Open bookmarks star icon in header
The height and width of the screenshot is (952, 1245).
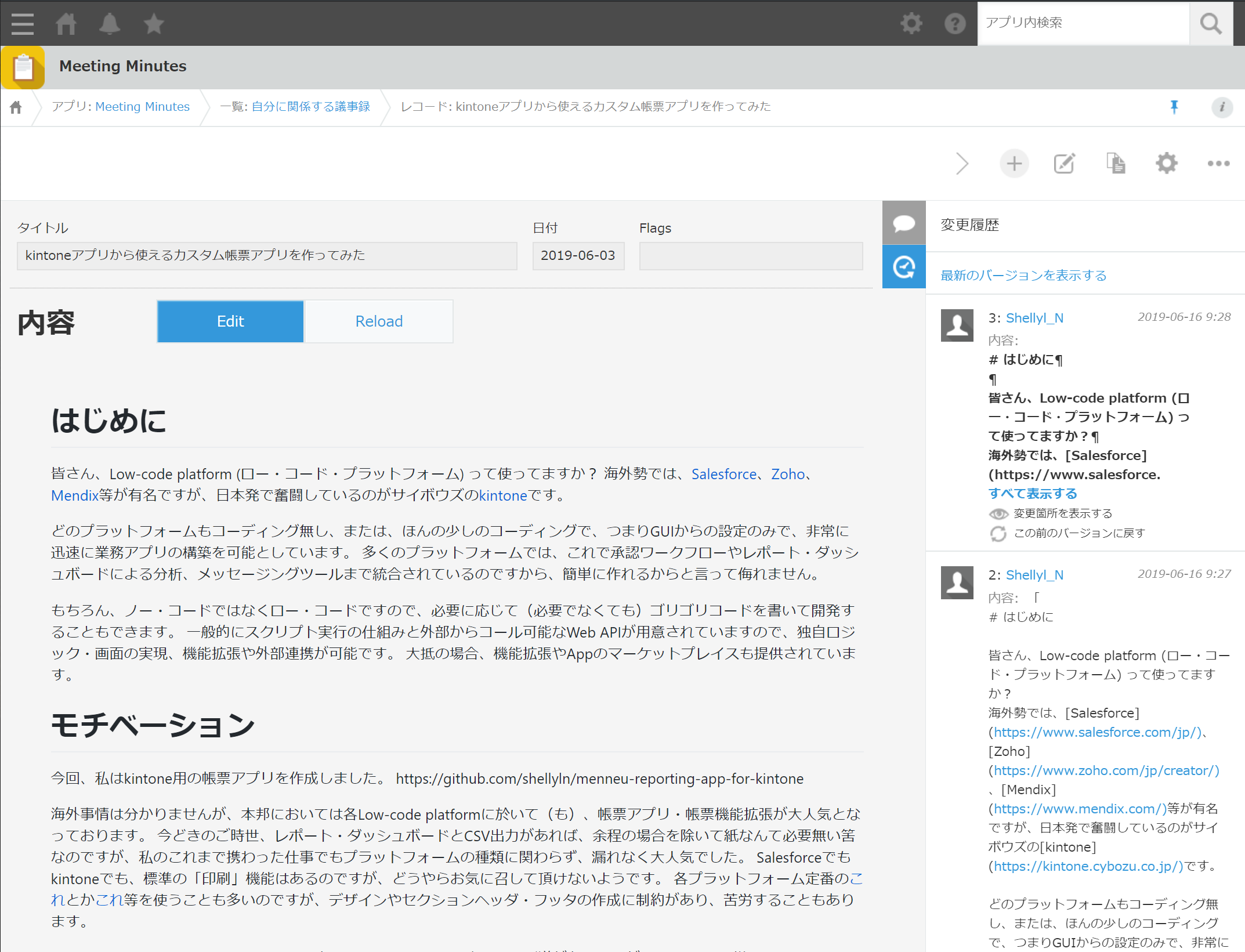[154, 24]
